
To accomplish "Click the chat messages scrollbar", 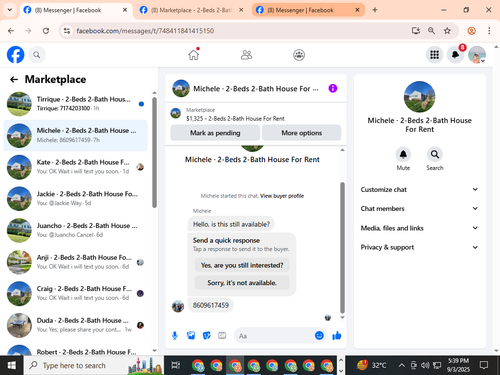I will [x=342, y=247].
